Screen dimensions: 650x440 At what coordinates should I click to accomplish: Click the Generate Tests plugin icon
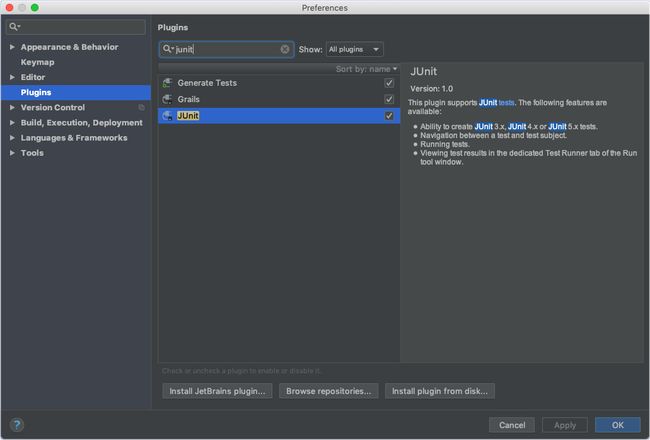[167, 83]
